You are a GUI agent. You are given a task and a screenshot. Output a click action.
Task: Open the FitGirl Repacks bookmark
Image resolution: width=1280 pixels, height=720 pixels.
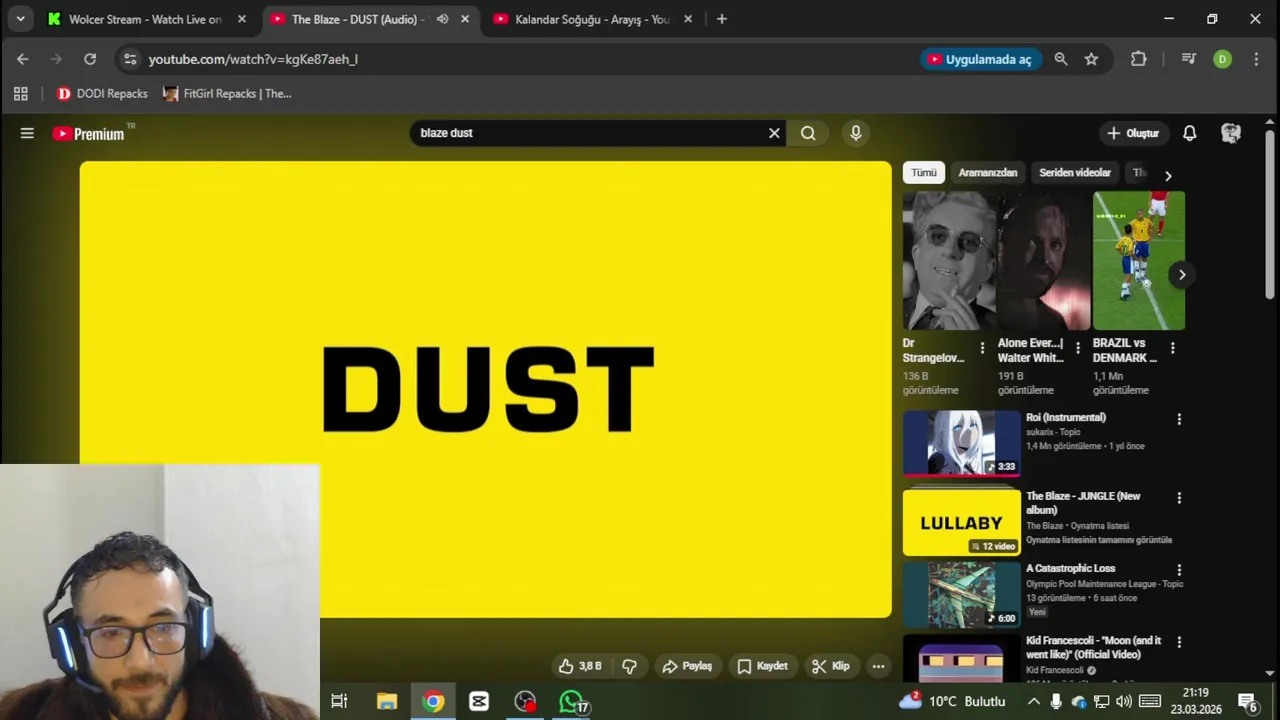(x=227, y=94)
